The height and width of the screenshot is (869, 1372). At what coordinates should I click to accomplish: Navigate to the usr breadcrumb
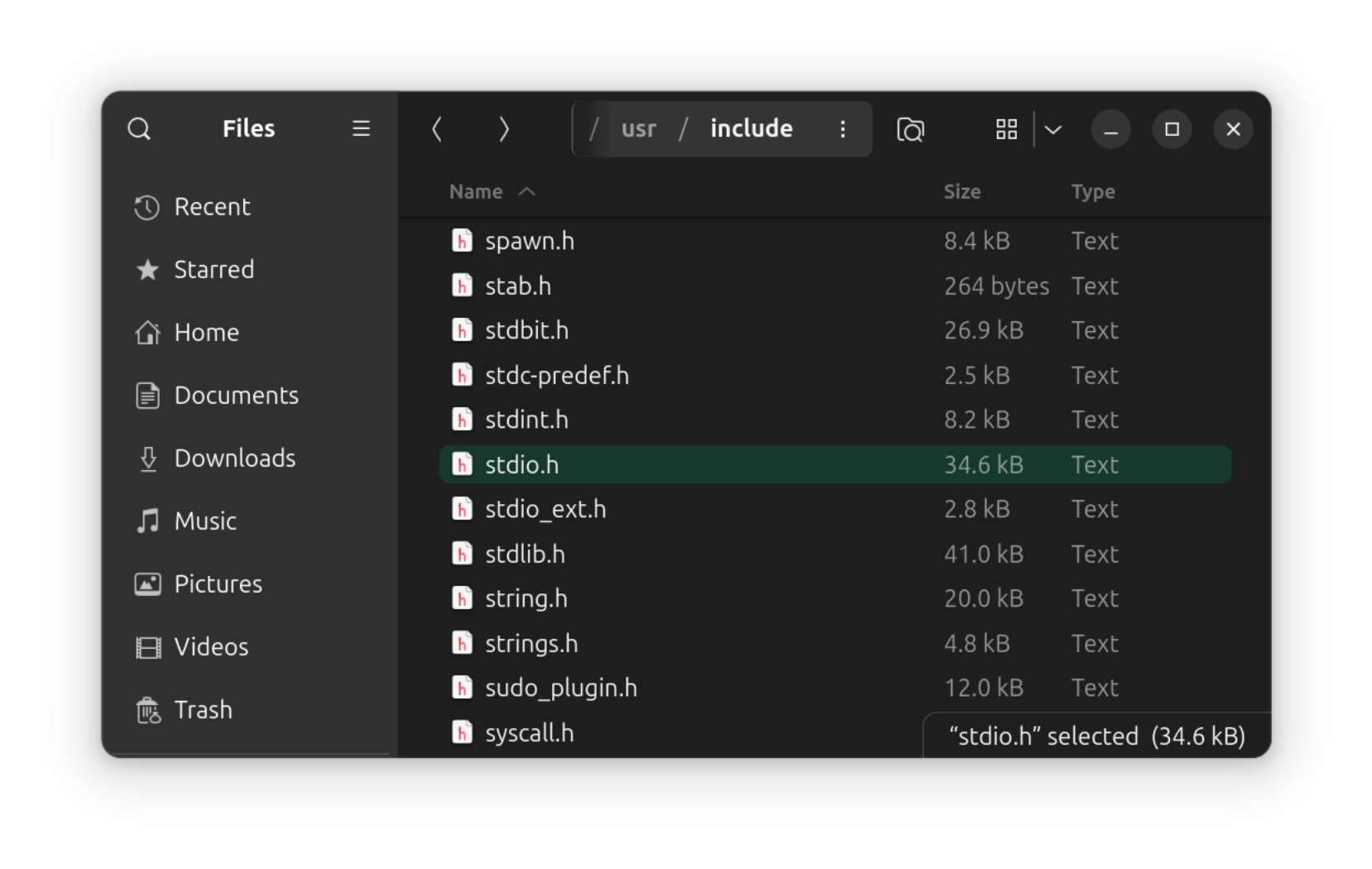click(x=638, y=129)
